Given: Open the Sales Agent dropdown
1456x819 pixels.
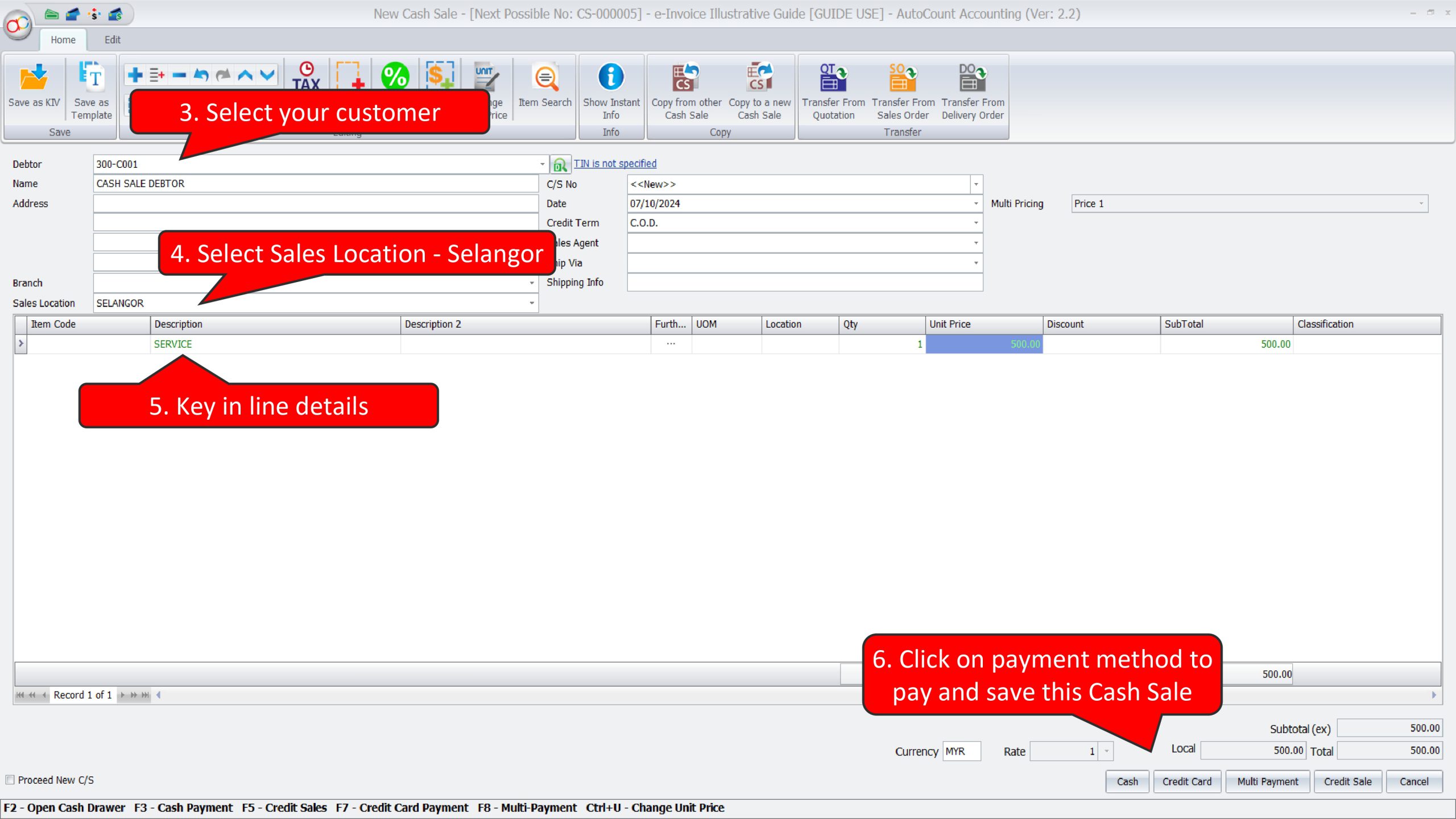Looking at the screenshot, I should (x=976, y=243).
